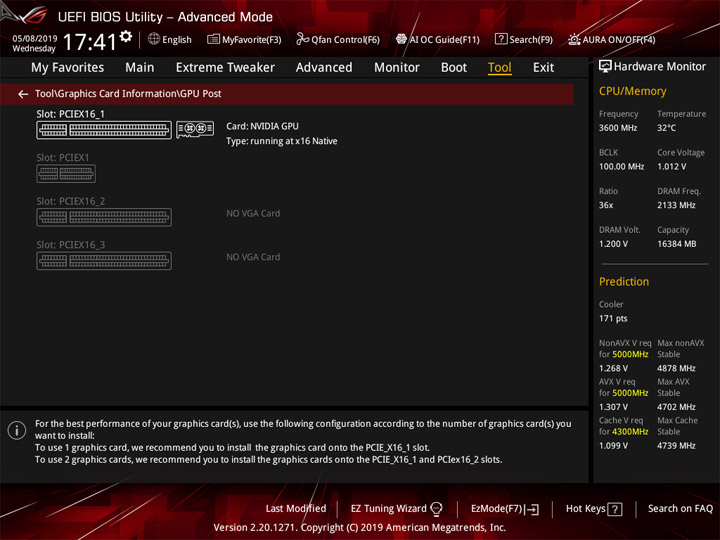Click the CPU/Memory heading
This screenshot has width=720, height=540.
(632, 91)
